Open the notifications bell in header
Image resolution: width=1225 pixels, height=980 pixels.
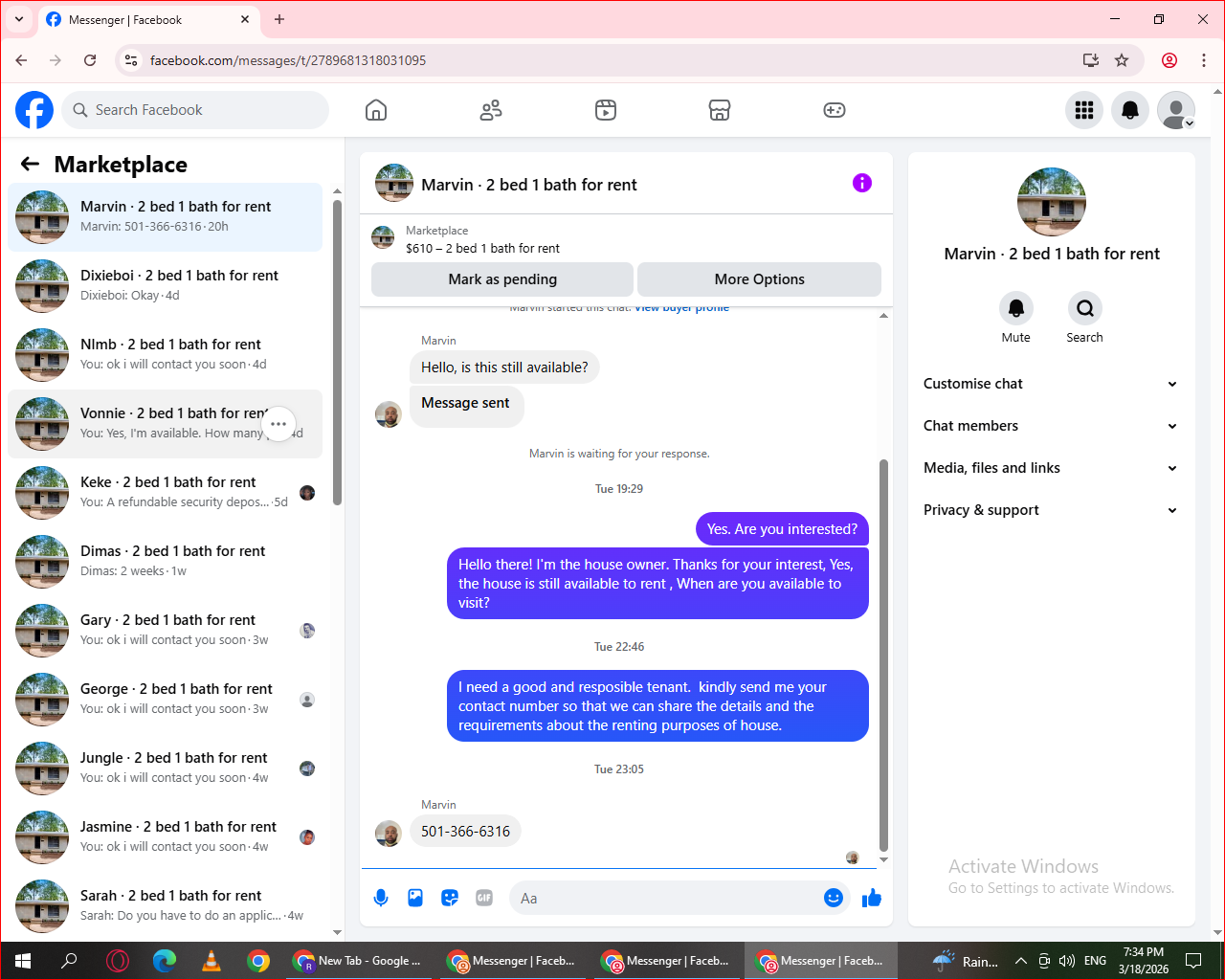pyautogui.click(x=1130, y=110)
